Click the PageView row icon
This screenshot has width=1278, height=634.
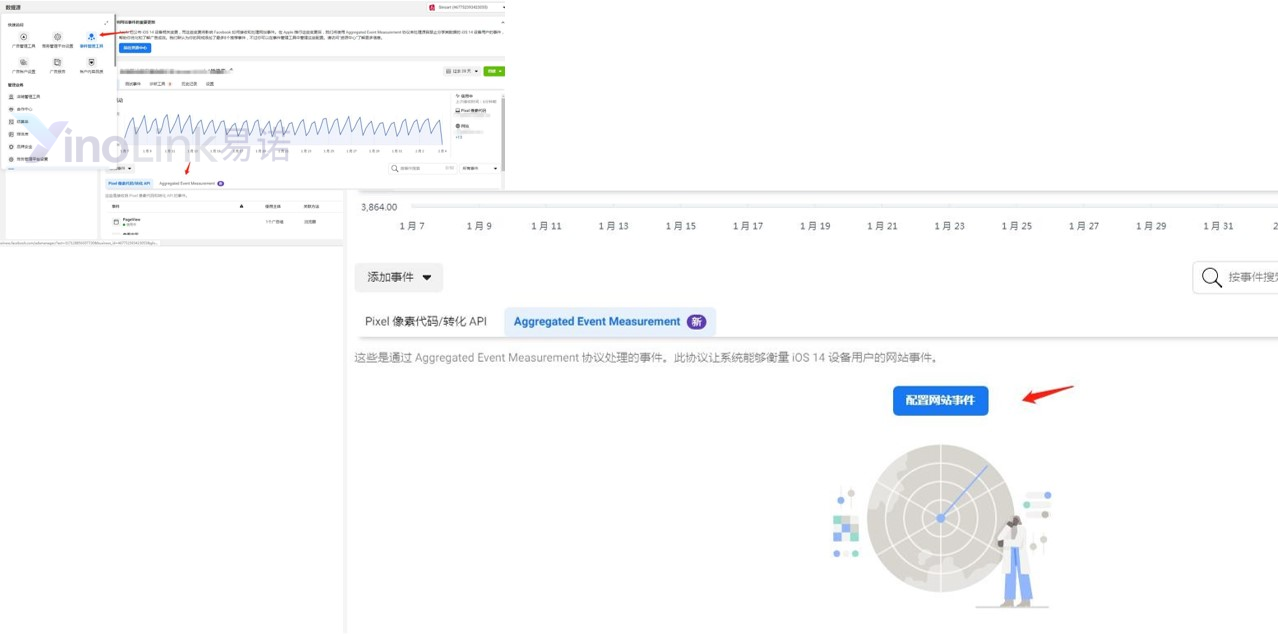coord(116,221)
